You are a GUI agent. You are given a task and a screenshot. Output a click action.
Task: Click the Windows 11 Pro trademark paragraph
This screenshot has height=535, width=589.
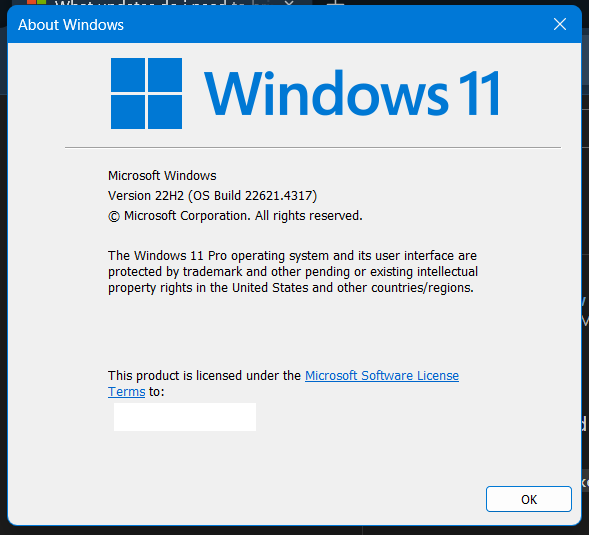point(293,271)
